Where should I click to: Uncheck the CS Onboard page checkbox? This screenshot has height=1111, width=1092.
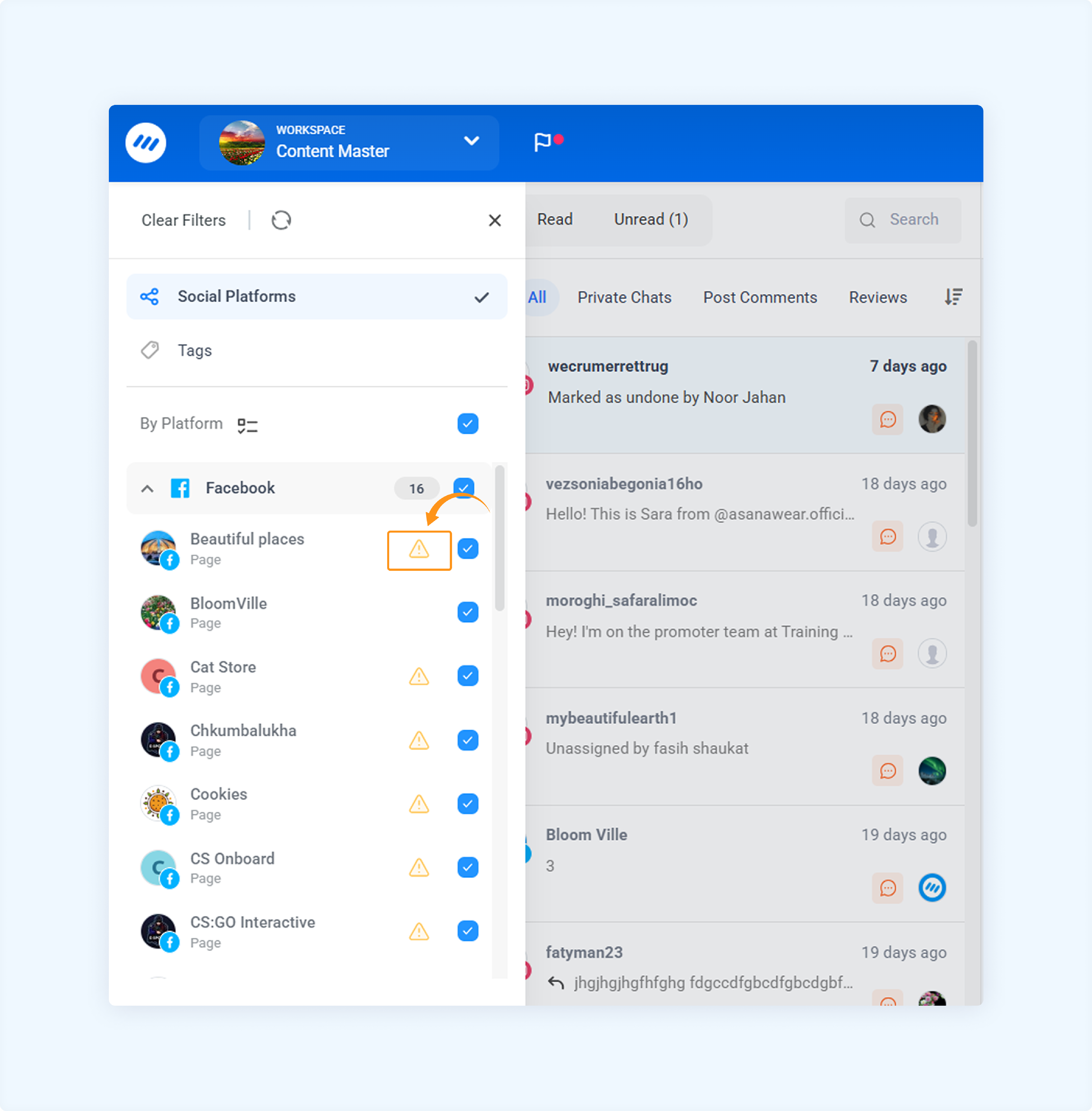coord(468,867)
